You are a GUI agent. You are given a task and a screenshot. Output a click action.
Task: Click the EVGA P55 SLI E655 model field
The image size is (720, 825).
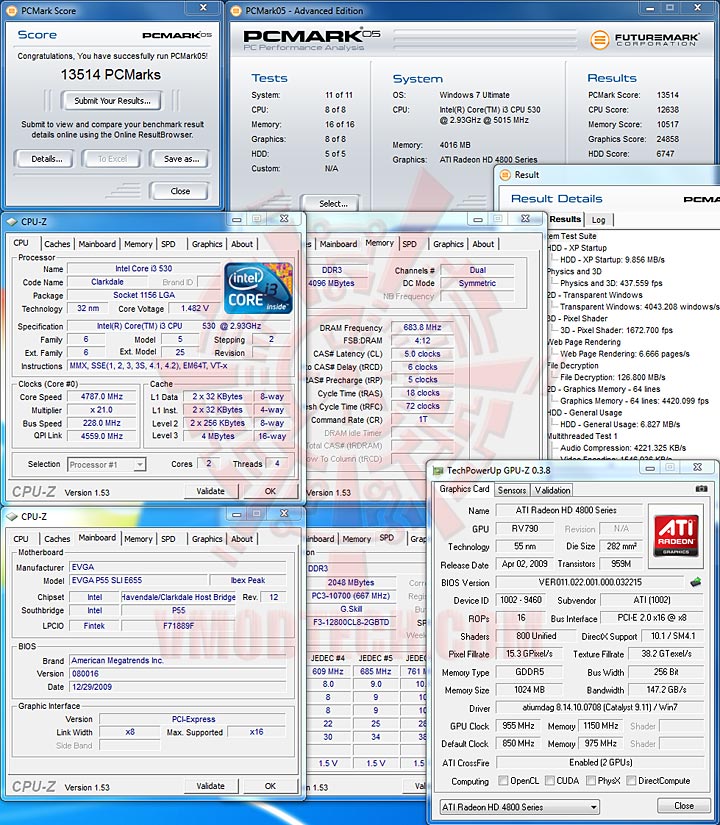[x=138, y=580]
